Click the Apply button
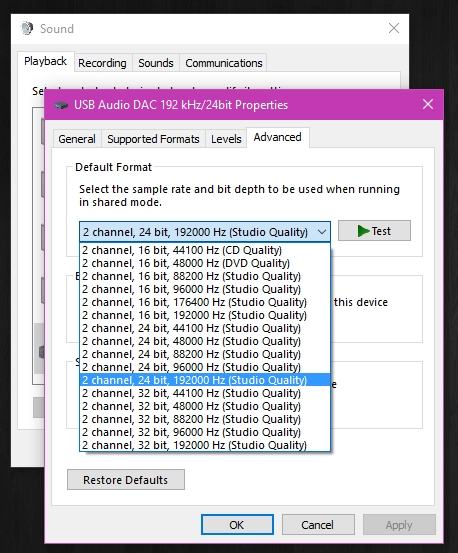The image size is (458, 553). coord(399,525)
